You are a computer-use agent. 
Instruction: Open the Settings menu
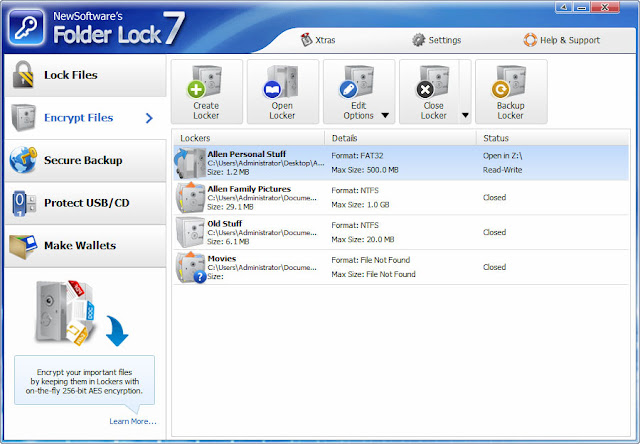click(x=436, y=40)
